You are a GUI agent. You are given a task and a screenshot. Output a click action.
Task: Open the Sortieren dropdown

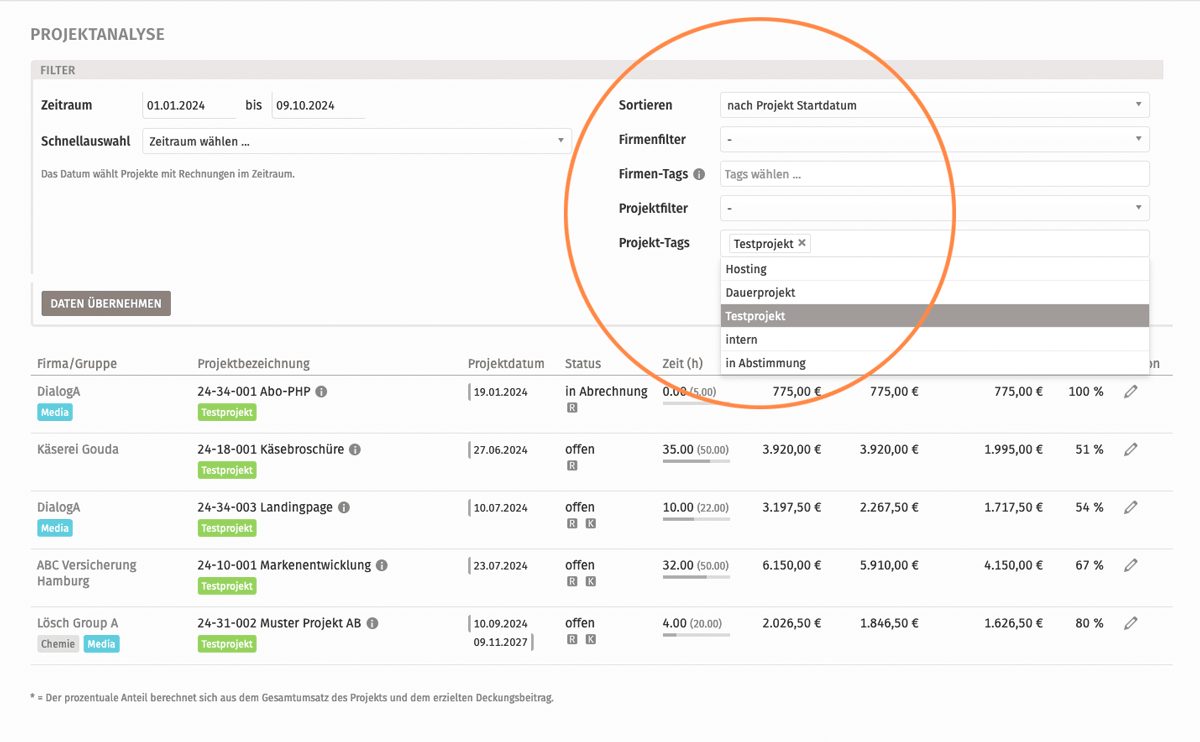pos(934,105)
